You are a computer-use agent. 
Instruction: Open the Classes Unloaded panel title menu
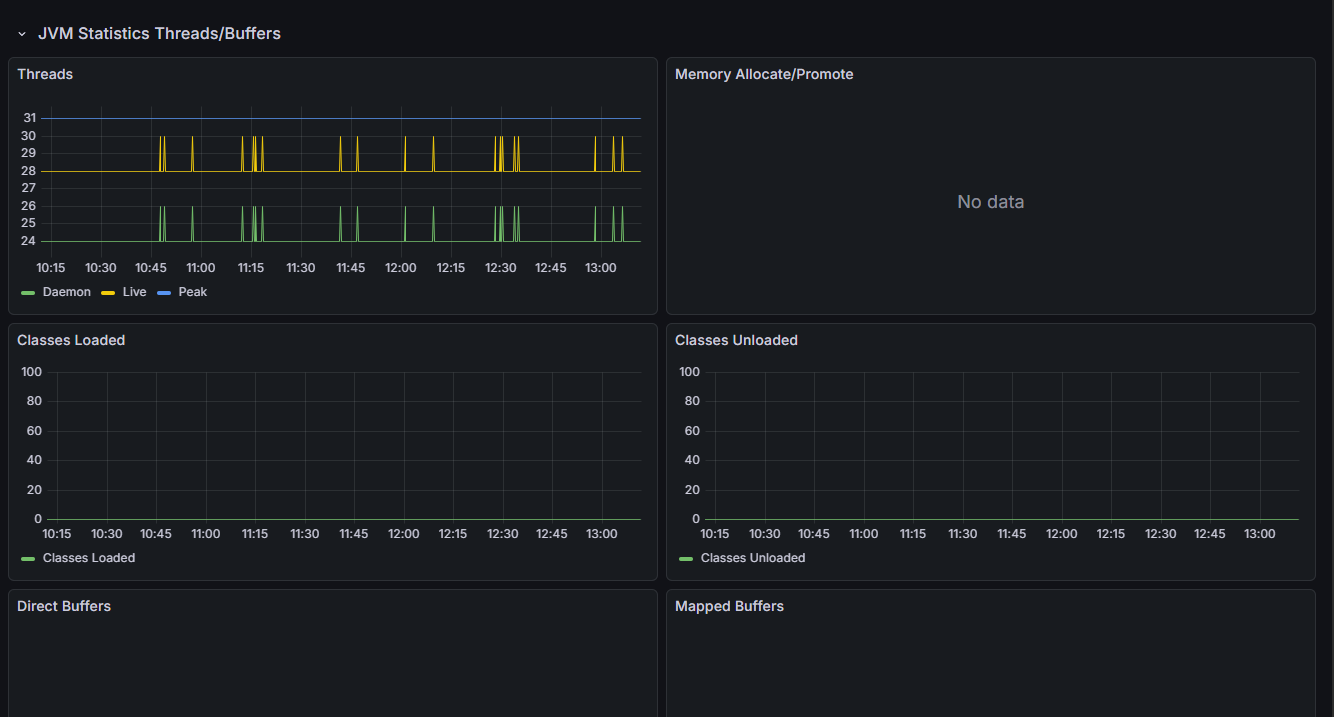point(736,340)
